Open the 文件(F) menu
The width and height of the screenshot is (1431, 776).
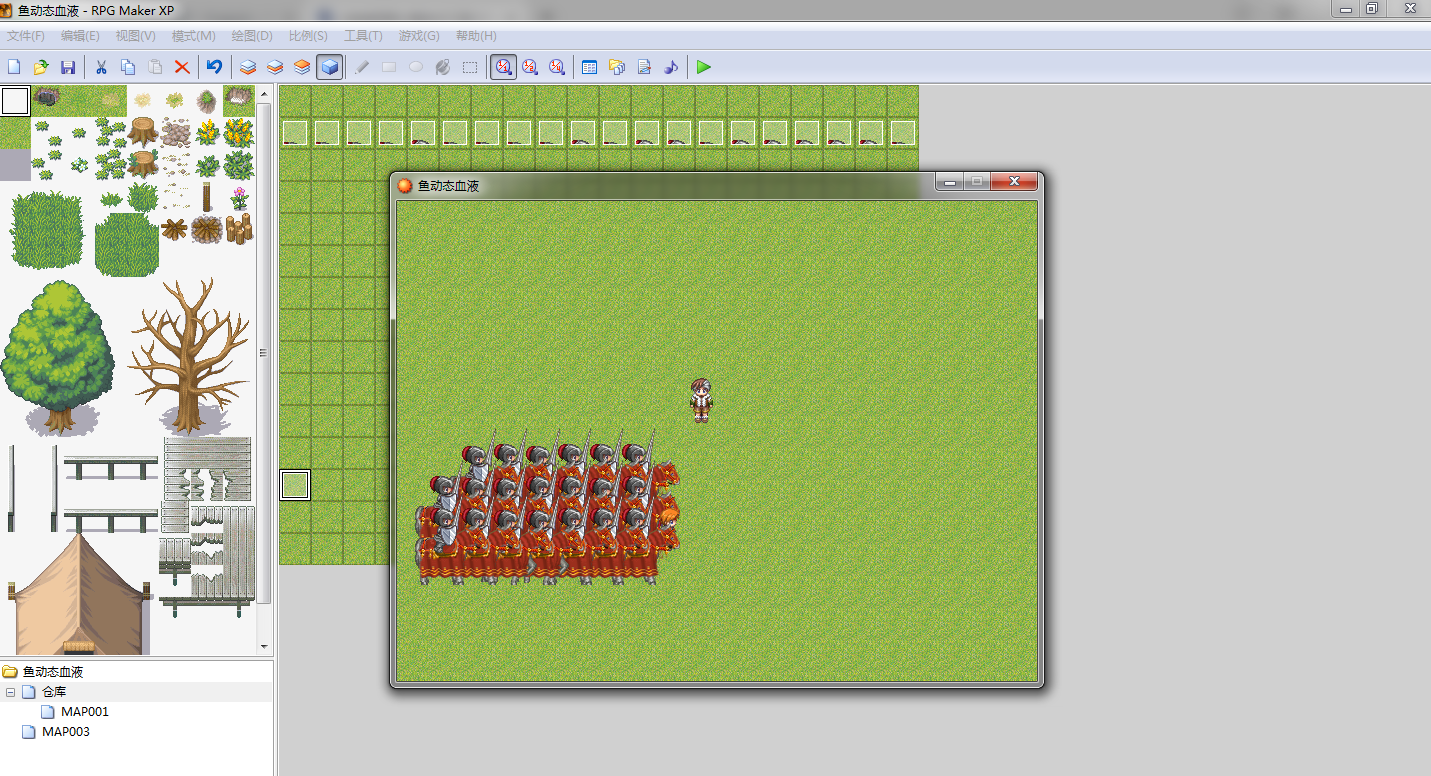(26, 36)
